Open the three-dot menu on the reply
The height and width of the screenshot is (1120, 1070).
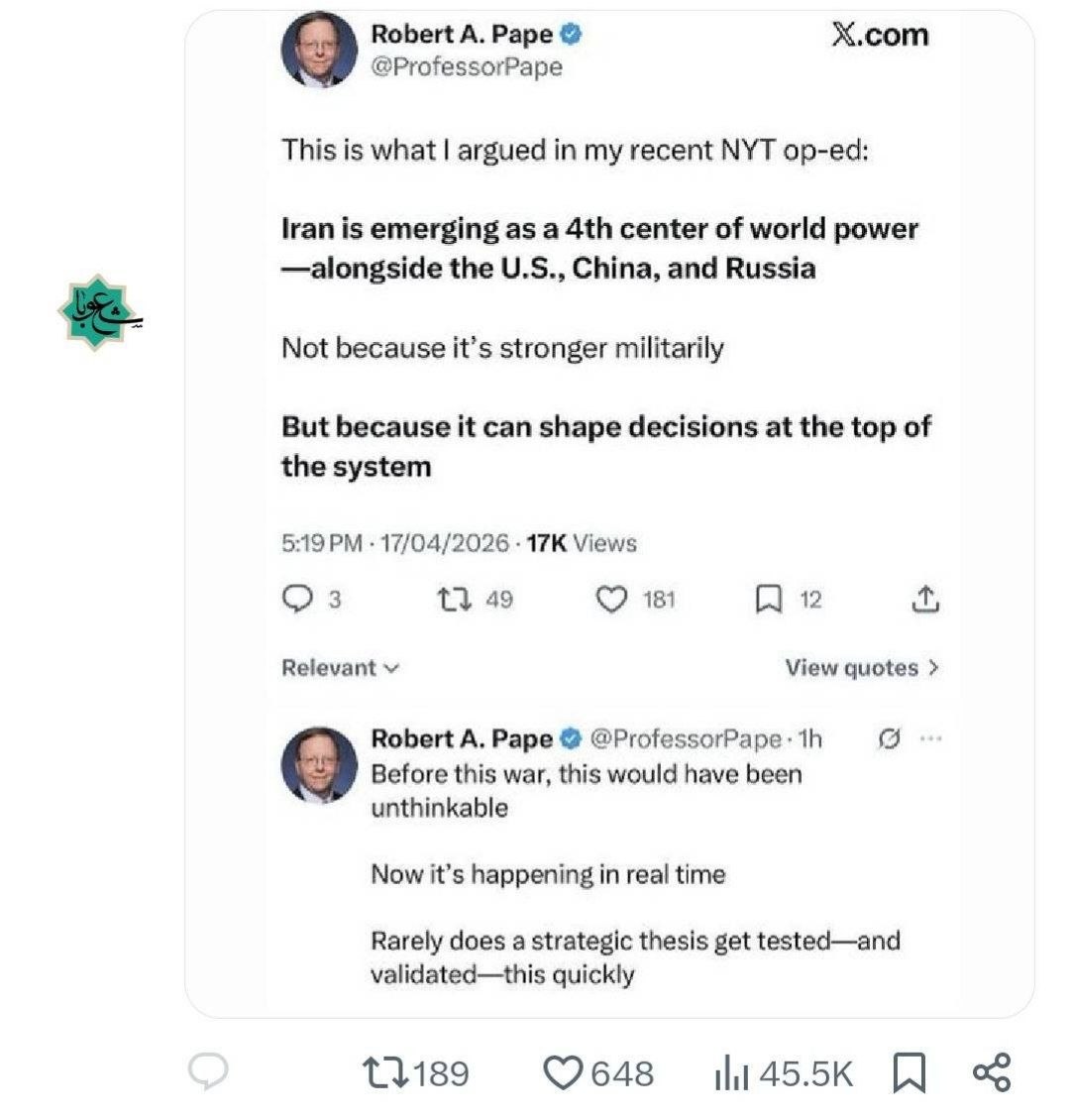[929, 738]
